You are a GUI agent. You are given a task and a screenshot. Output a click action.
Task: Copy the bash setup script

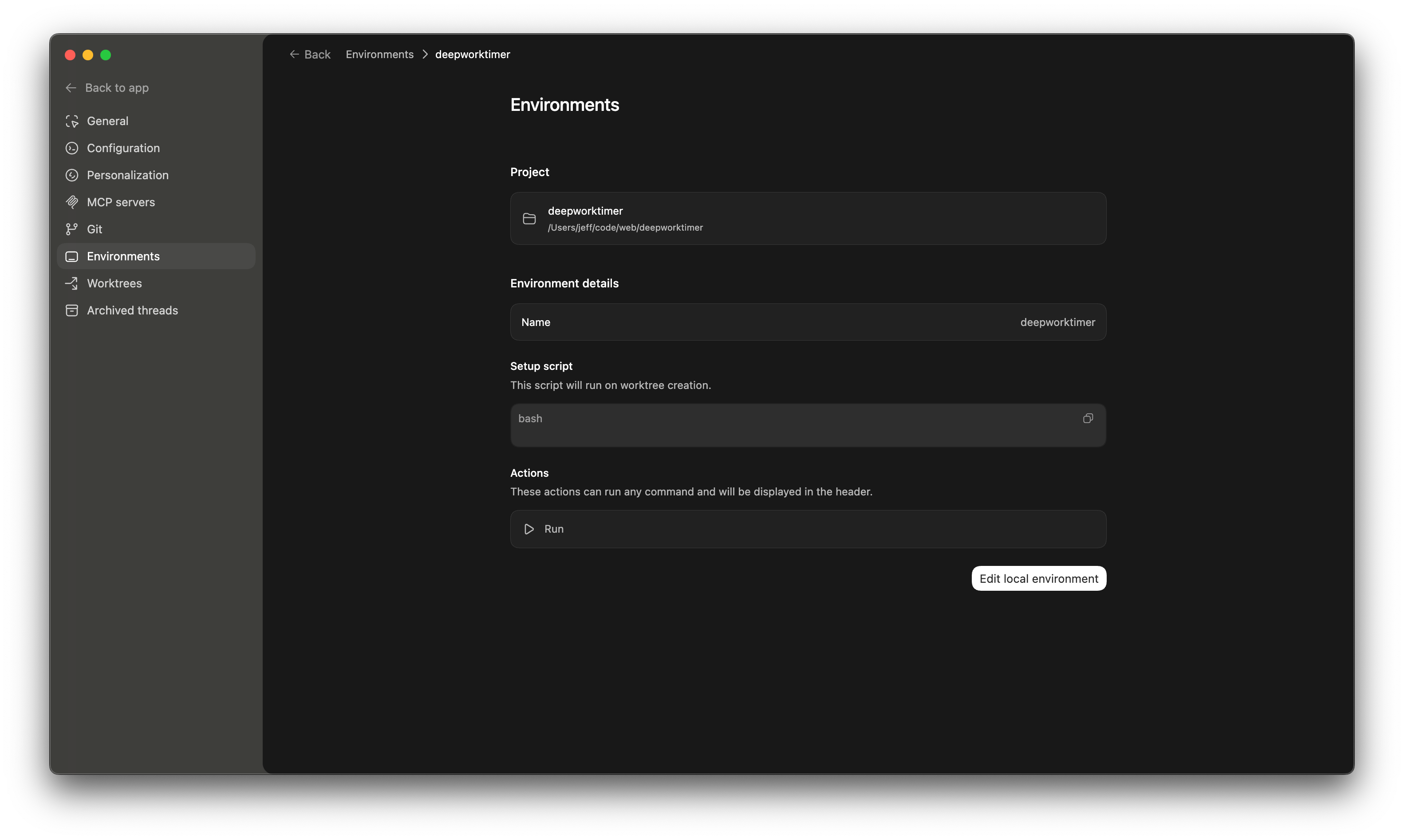coord(1088,418)
